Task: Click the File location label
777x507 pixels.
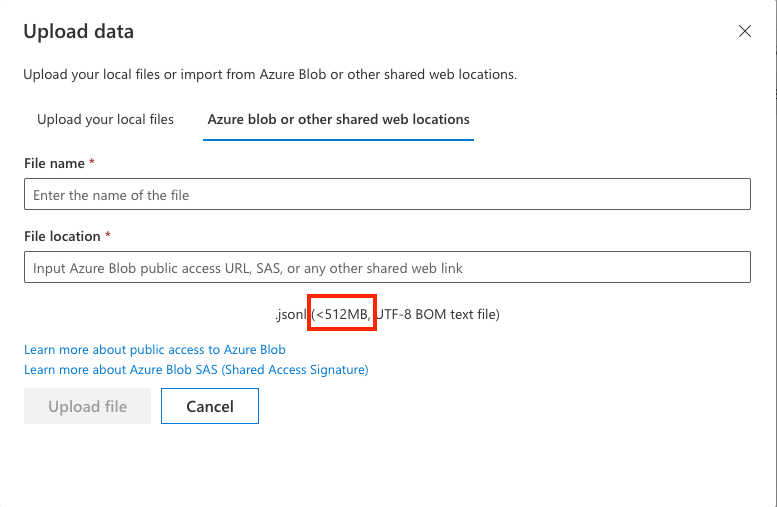Action: 62,236
